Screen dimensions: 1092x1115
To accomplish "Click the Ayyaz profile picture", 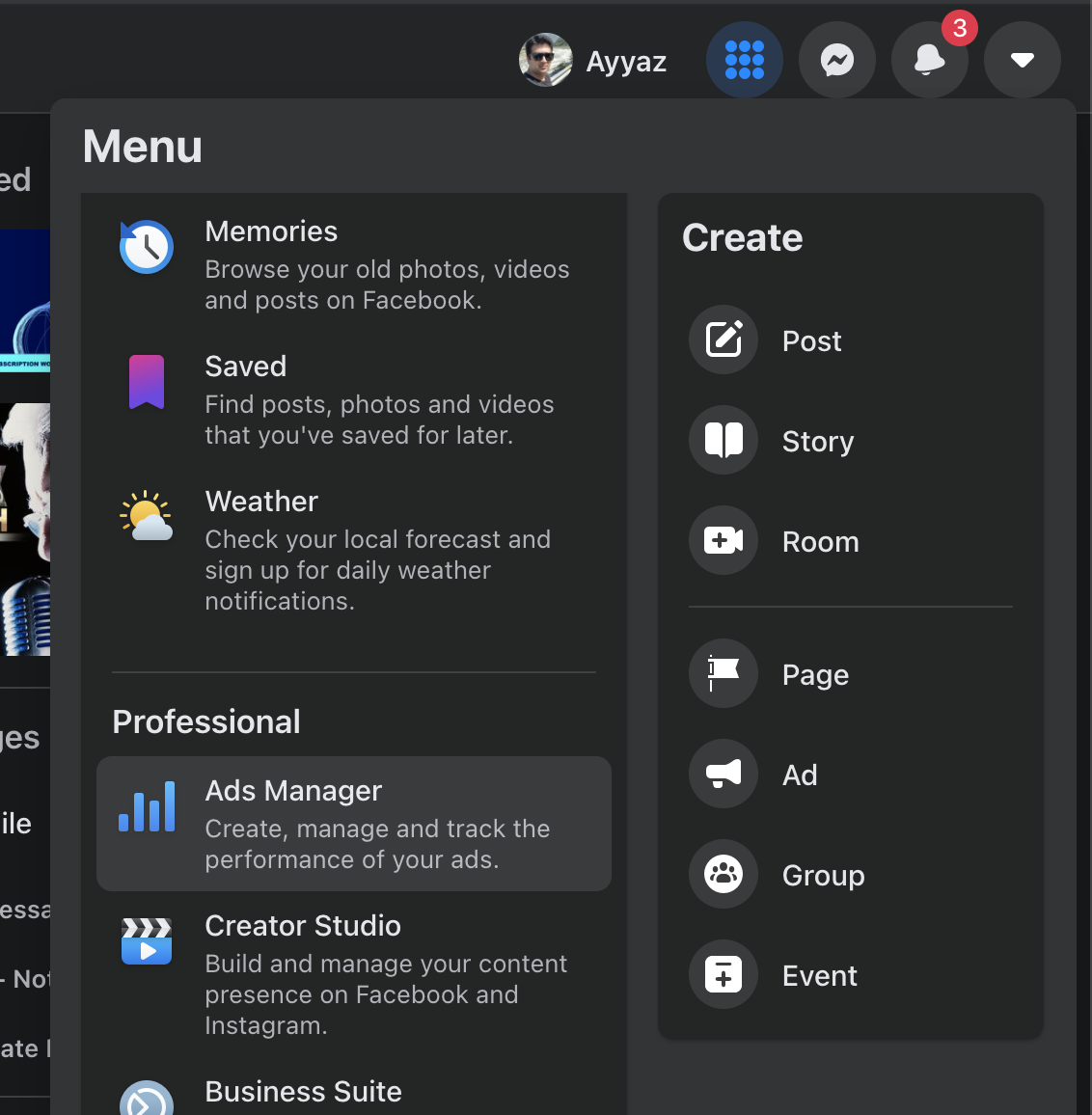I will click(545, 61).
